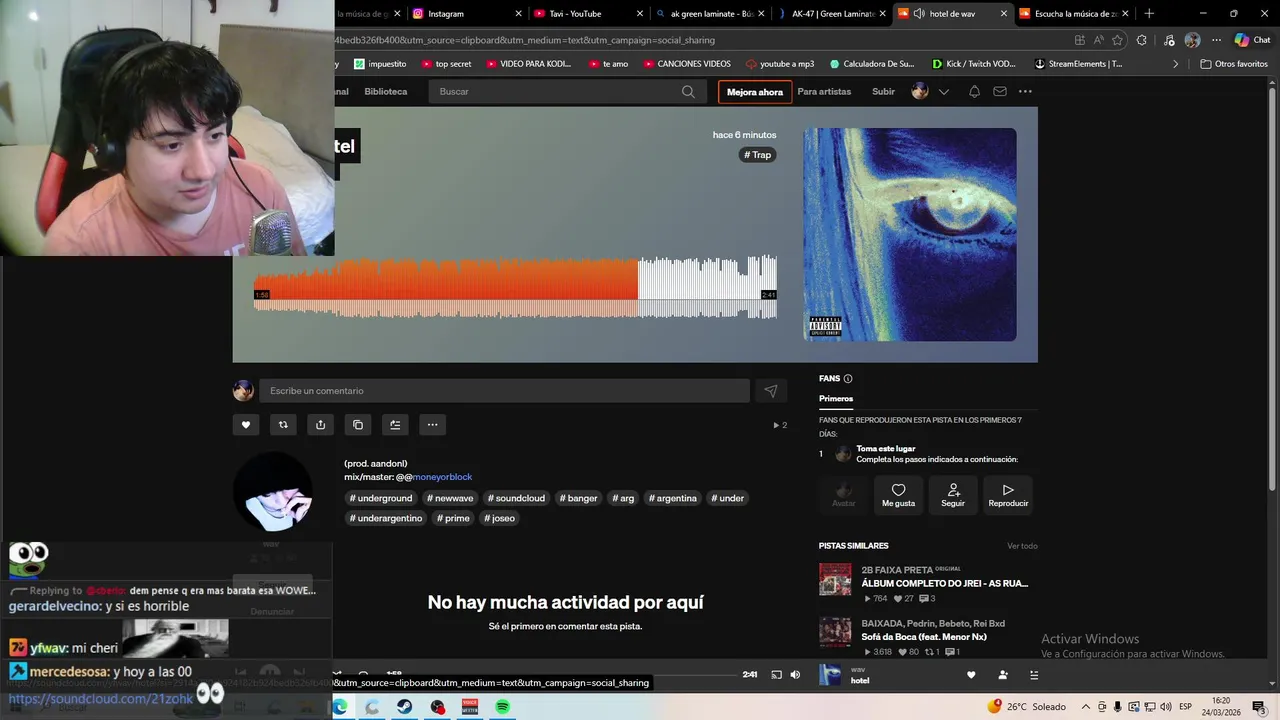Image resolution: width=1280 pixels, height=720 pixels.
Task: Open a new browser tab
Action: pos(1149,14)
